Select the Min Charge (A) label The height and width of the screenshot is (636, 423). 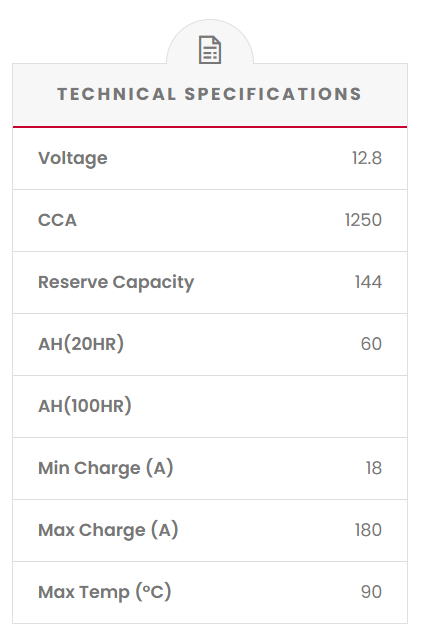[x=105, y=468]
